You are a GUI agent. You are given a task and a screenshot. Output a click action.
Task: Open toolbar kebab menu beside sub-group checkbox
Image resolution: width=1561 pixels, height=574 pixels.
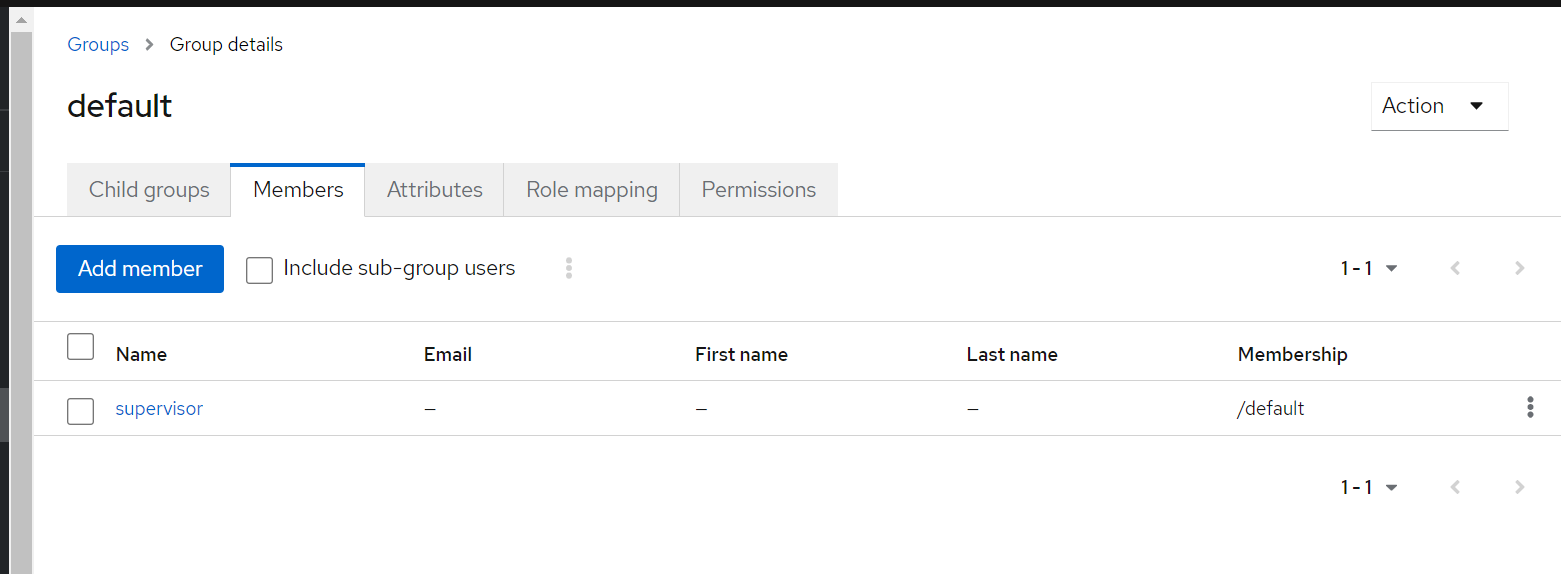(x=568, y=268)
